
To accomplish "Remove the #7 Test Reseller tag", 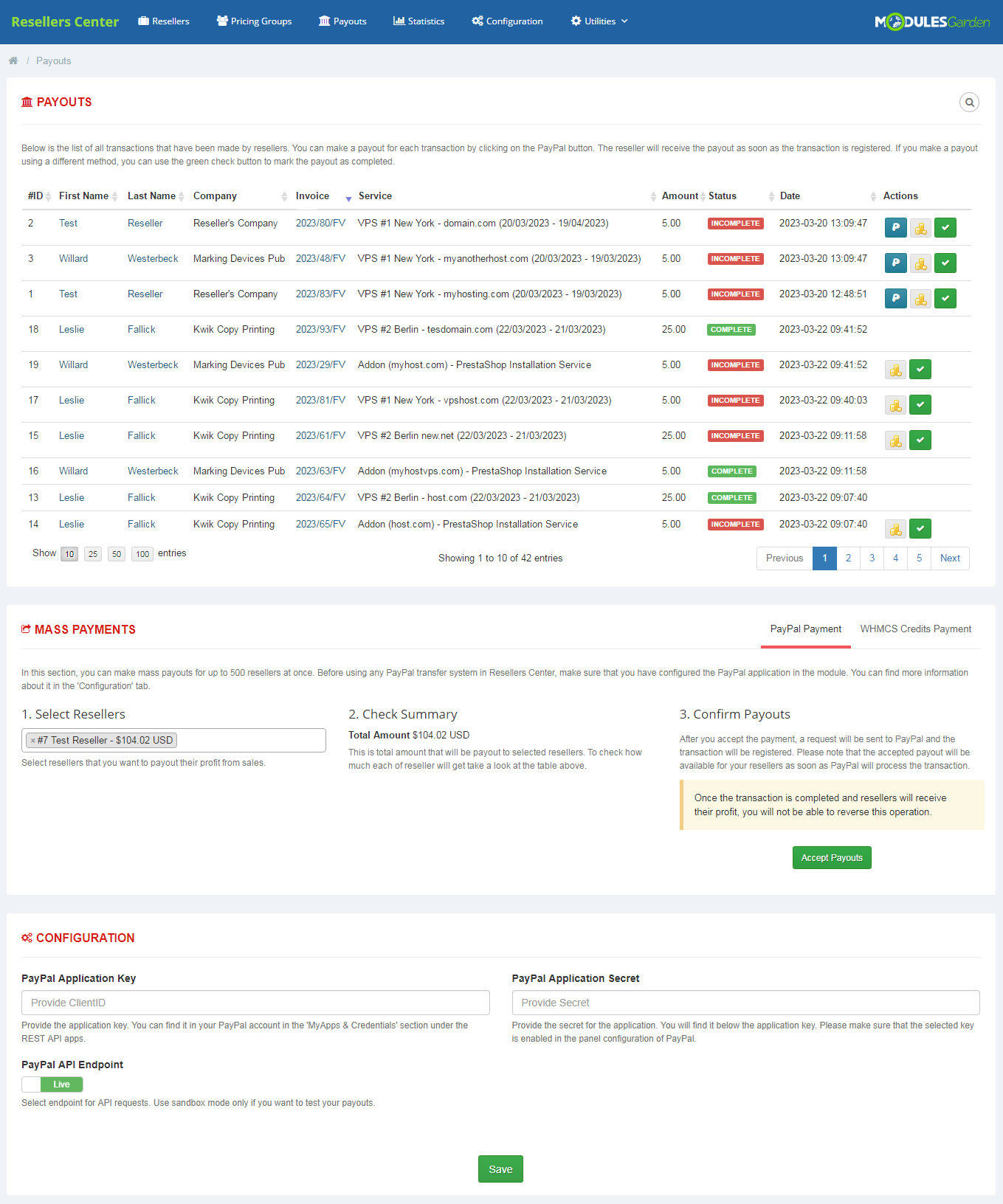I will [x=32, y=741].
